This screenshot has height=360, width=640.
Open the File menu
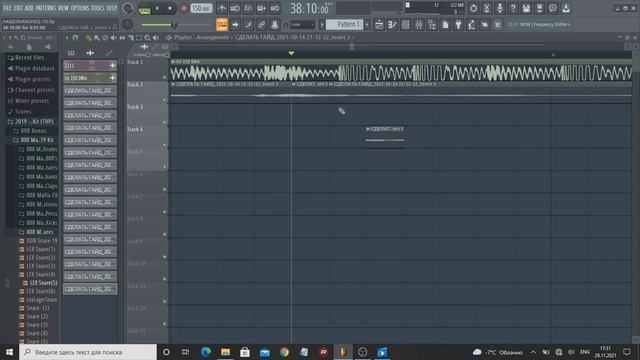pos(7,8)
